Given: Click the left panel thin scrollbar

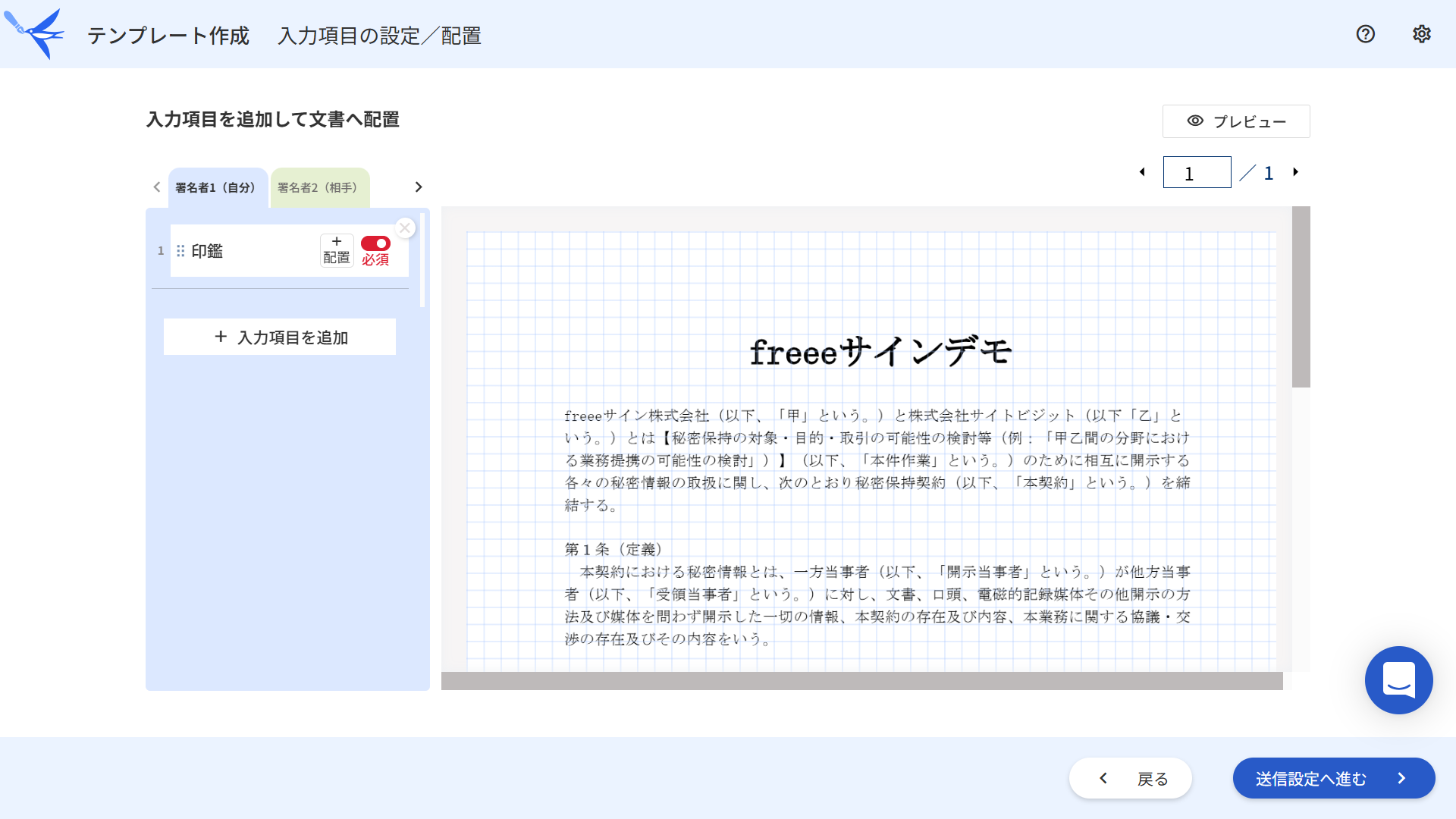Looking at the screenshot, I should tap(422, 259).
